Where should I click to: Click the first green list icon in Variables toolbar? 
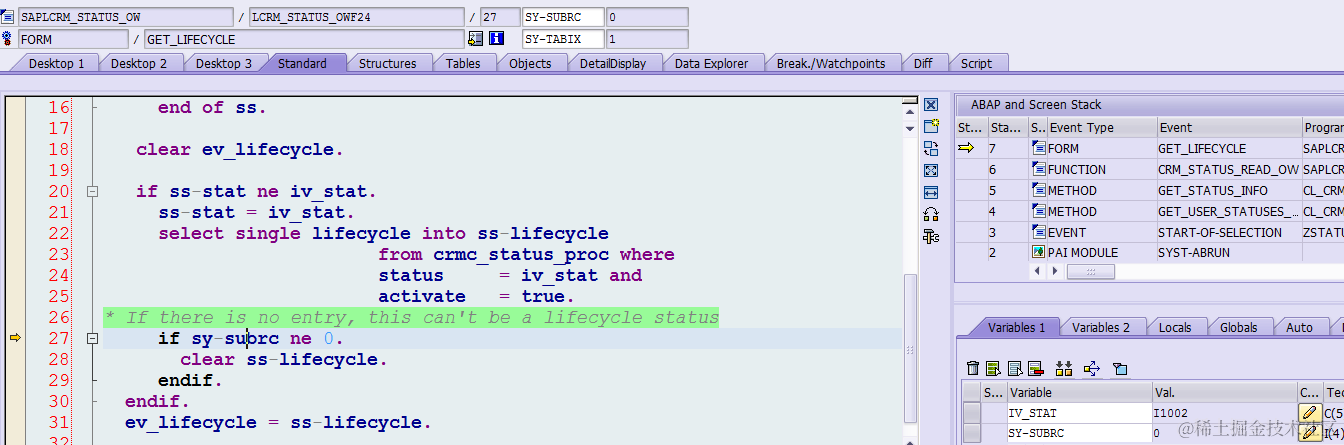point(993,369)
